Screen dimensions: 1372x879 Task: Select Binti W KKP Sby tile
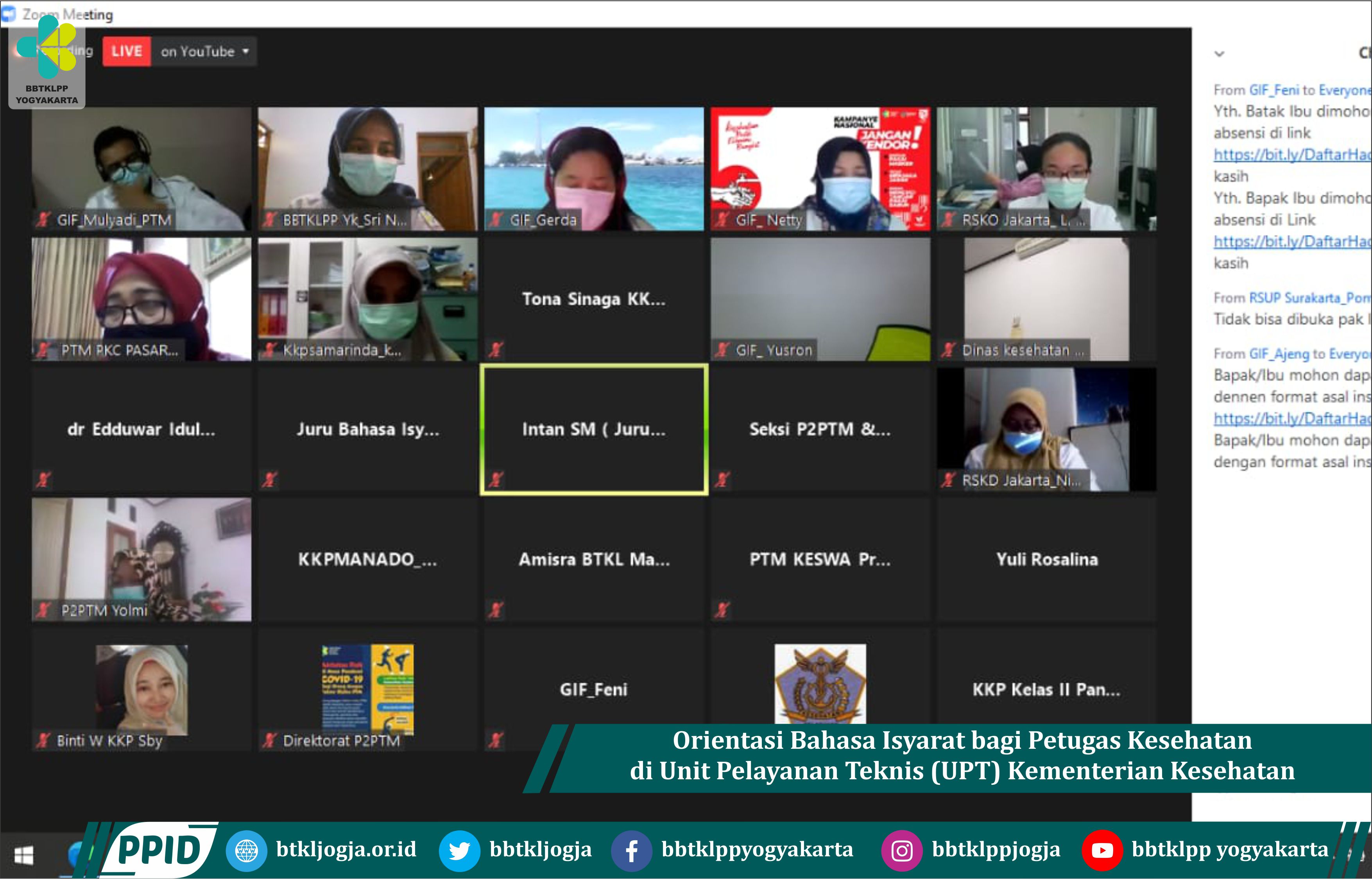click(141, 689)
